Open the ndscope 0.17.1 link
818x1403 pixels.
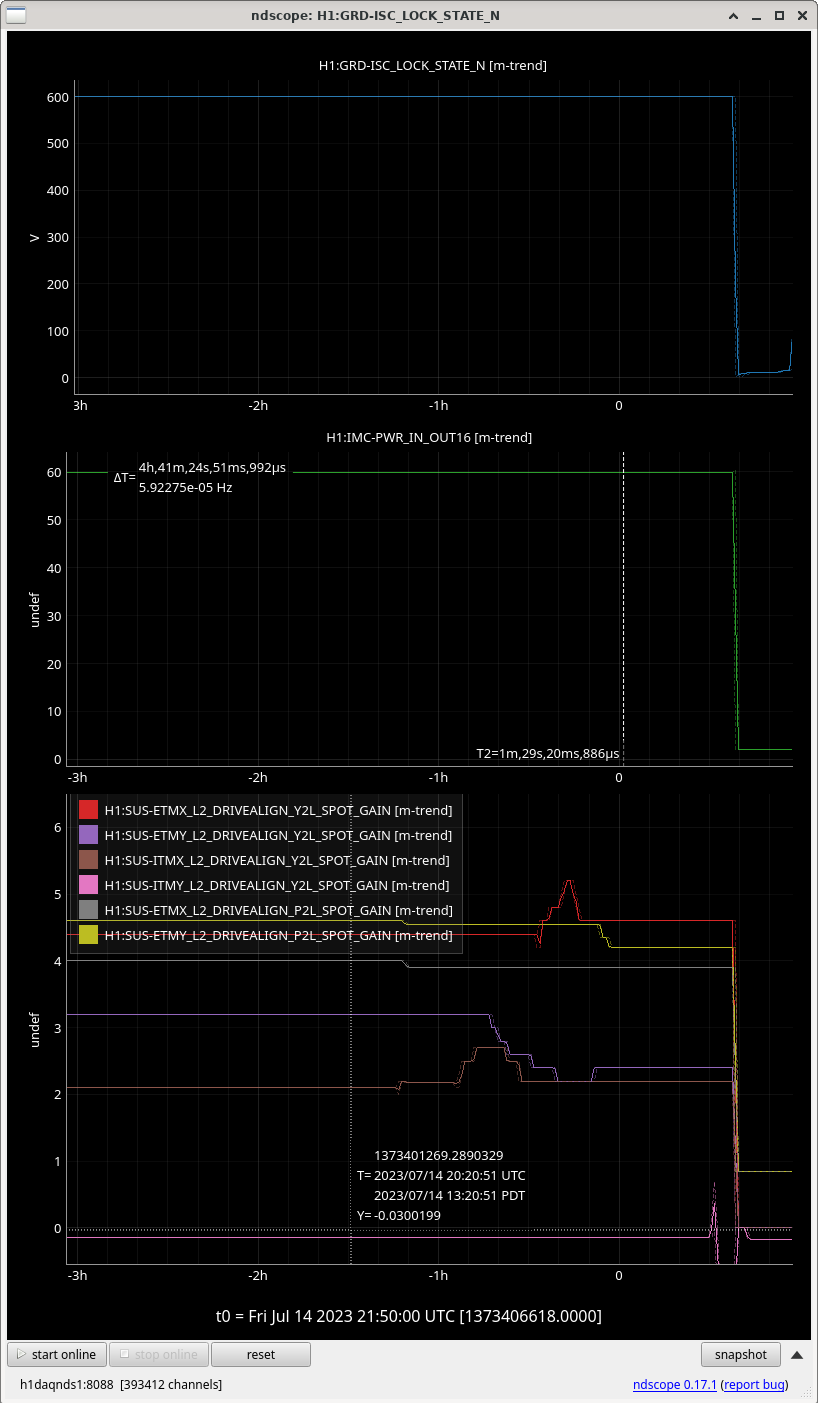click(x=673, y=1385)
